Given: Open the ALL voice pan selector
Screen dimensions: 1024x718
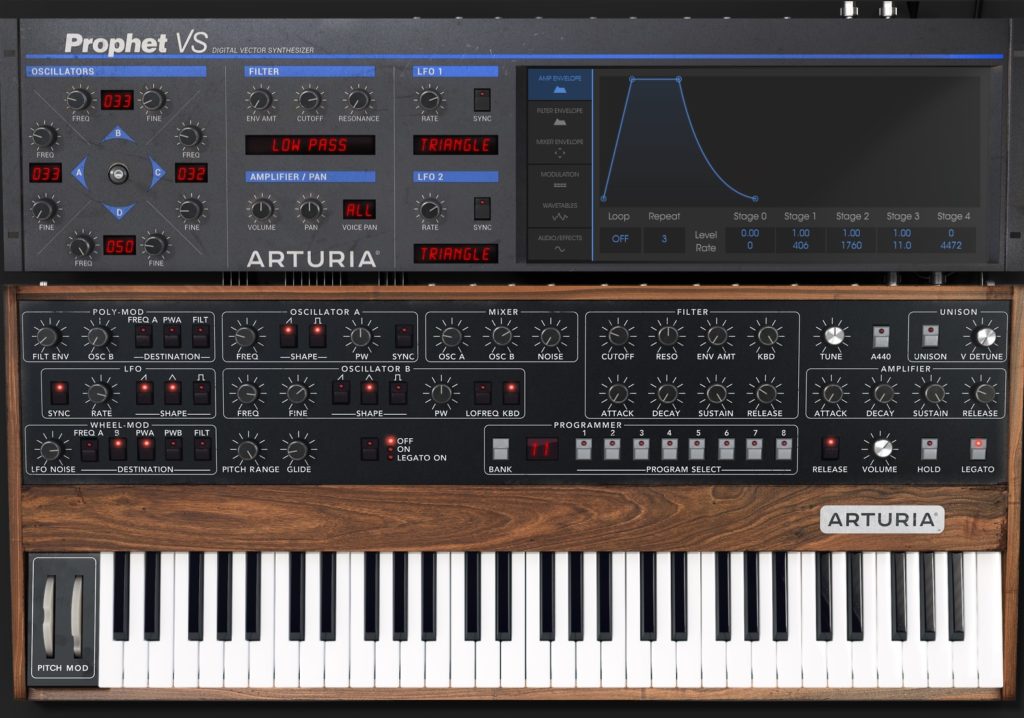Looking at the screenshot, I should (x=359, y=210).
